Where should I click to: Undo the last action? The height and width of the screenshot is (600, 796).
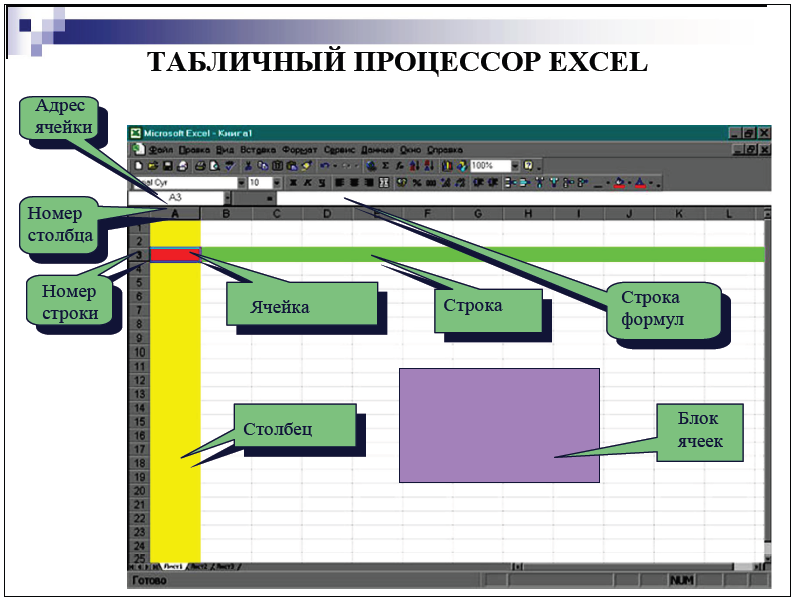point(324,165)
